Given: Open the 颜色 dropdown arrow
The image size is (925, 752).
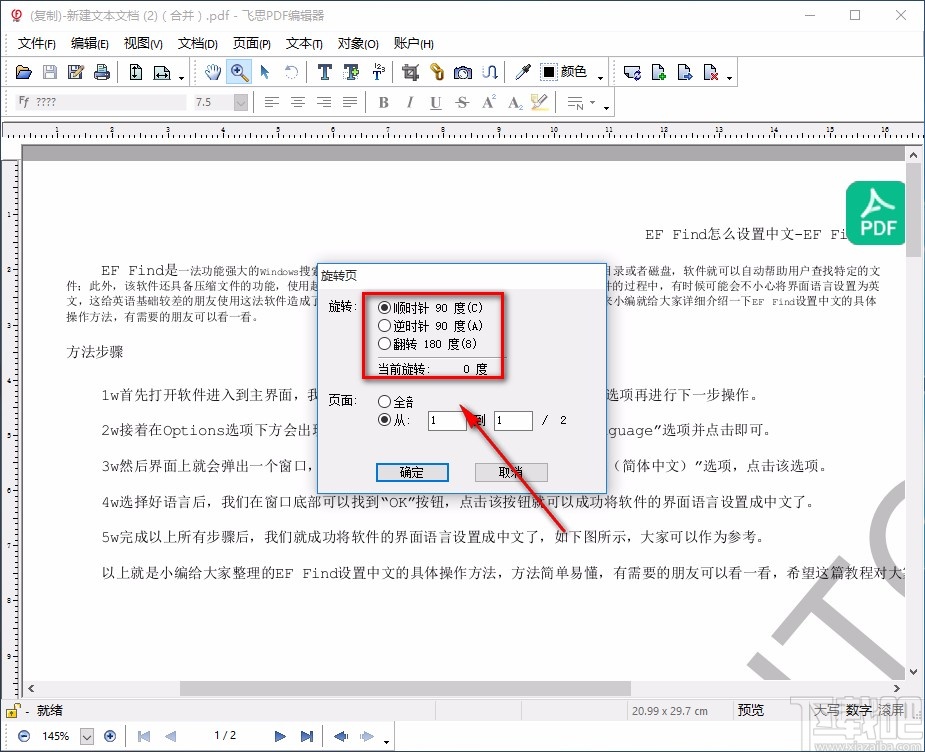Looking at the screenshot, I should [x=601, y=76].
